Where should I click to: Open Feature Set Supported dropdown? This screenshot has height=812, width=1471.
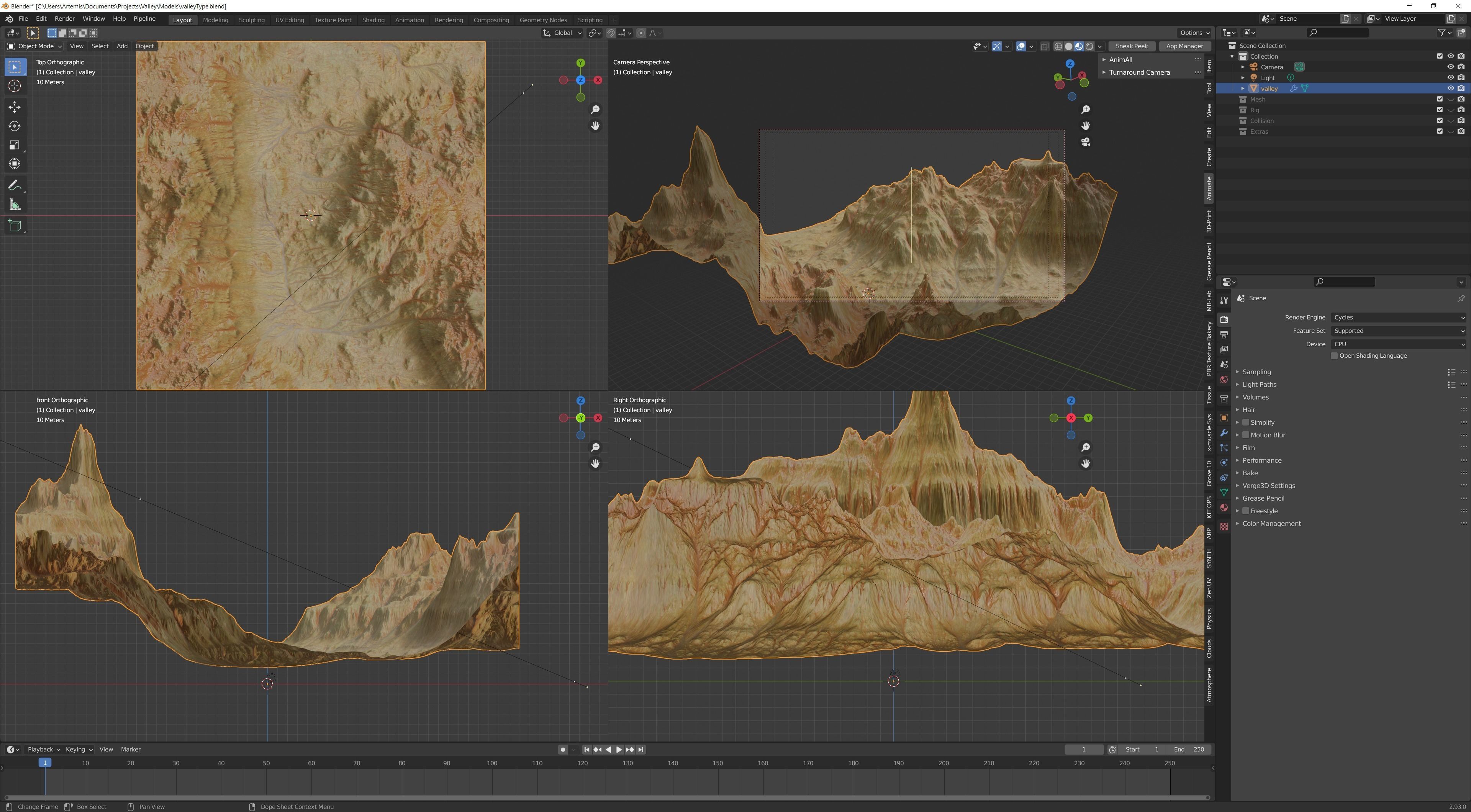tap(1399, 331)
